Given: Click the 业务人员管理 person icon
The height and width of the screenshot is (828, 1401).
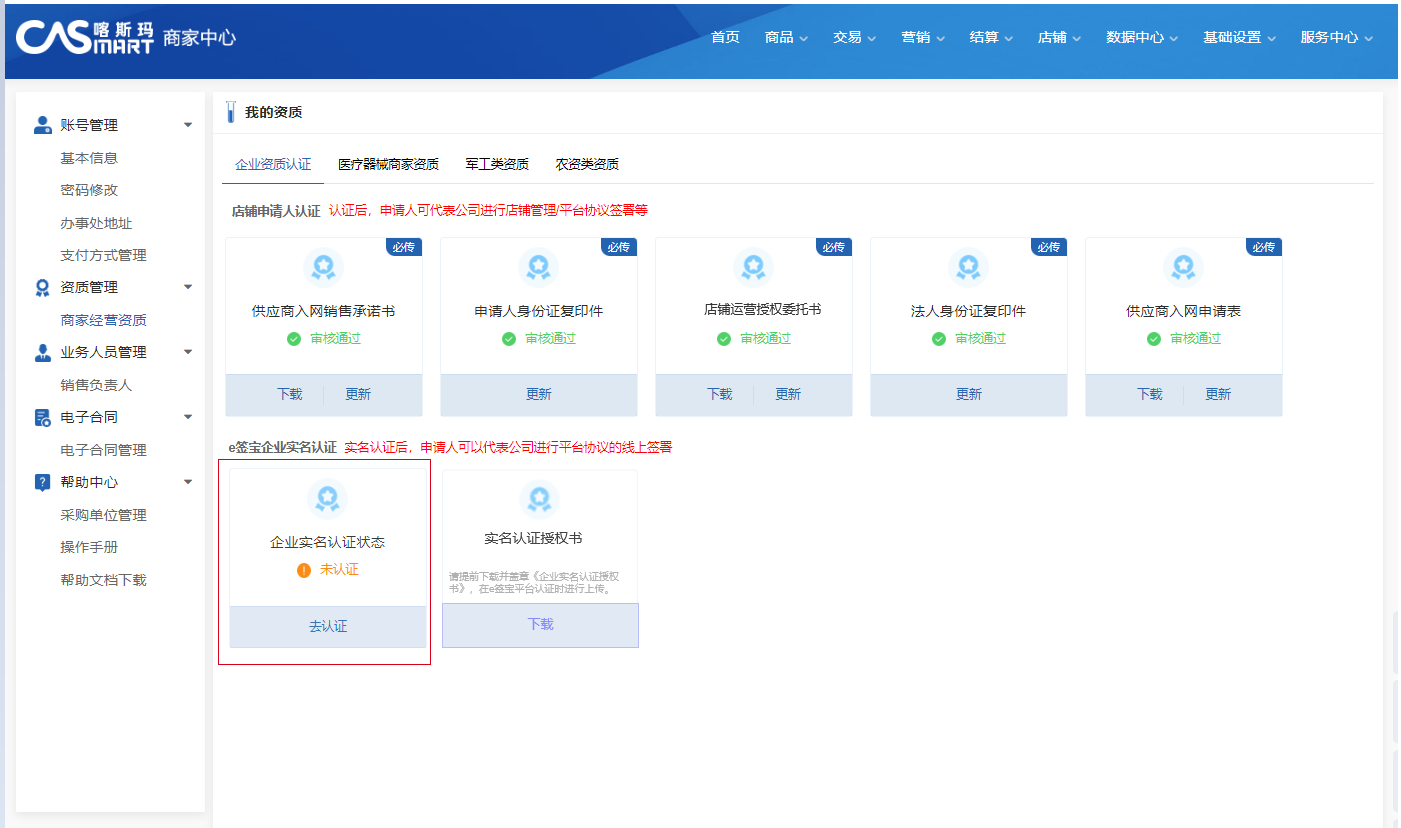Looking at the screenshot, I should coord(42,352).
